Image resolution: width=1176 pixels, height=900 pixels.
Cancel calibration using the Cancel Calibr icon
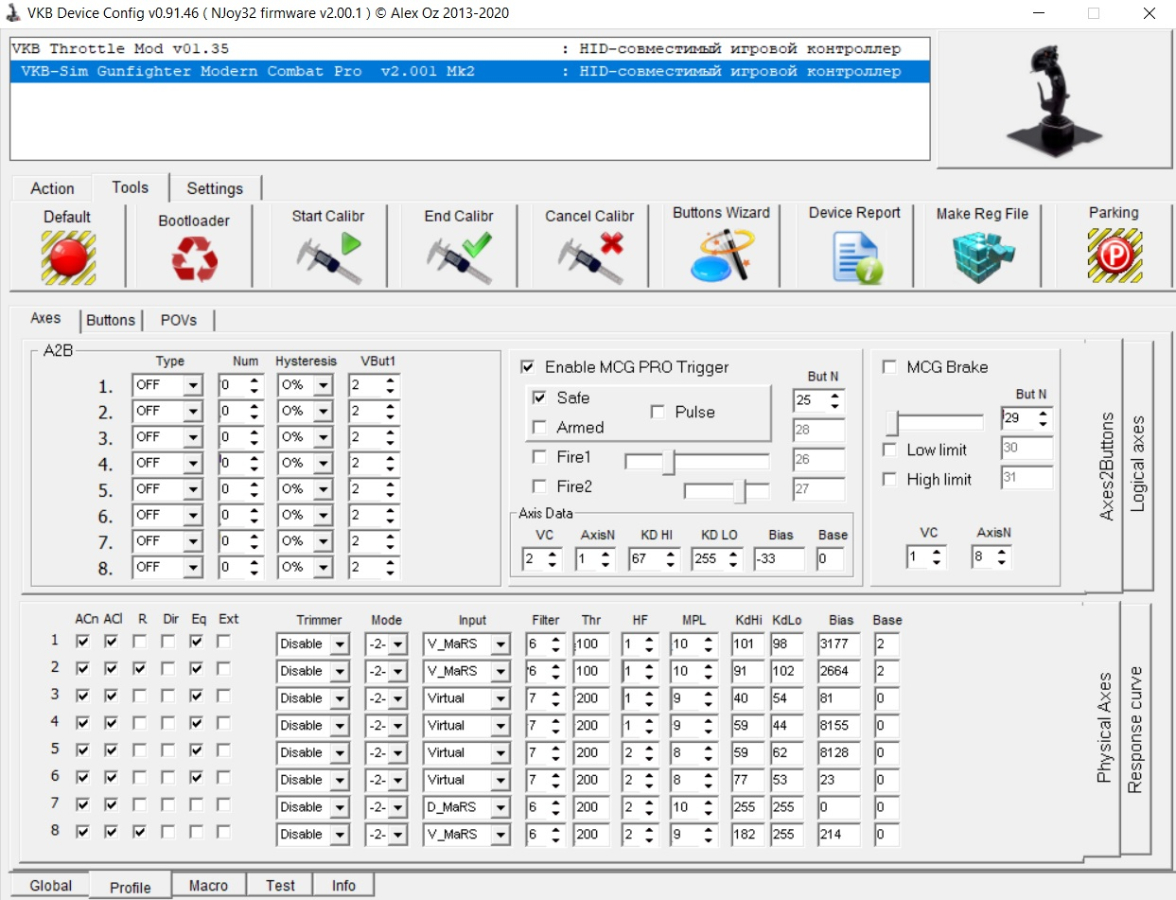tap(590, 258)
